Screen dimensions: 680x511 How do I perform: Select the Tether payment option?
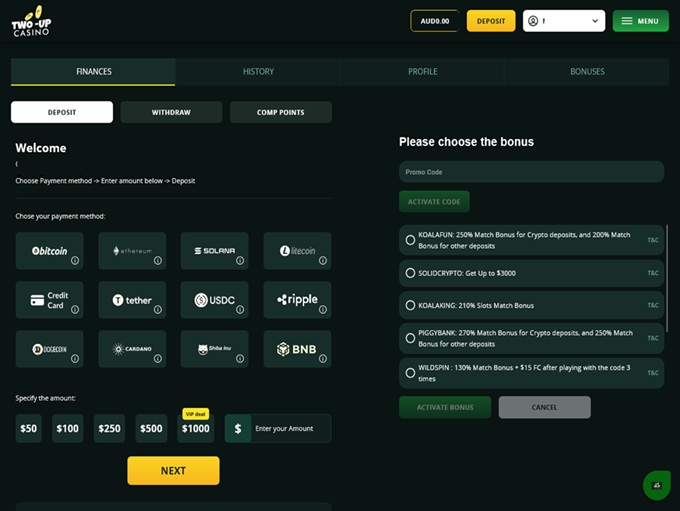[132, 300]
